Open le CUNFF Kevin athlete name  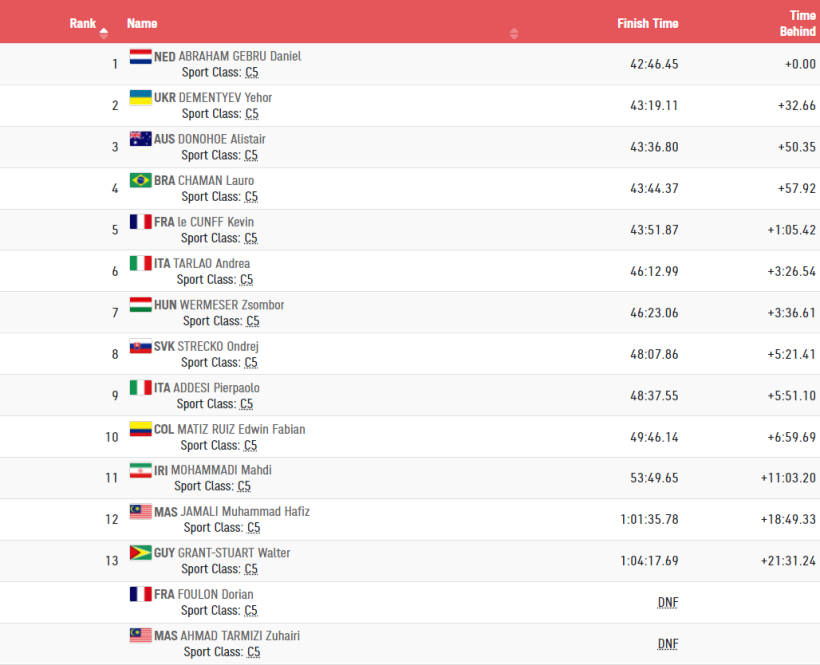pyautogui.click(x=215, y=222)
